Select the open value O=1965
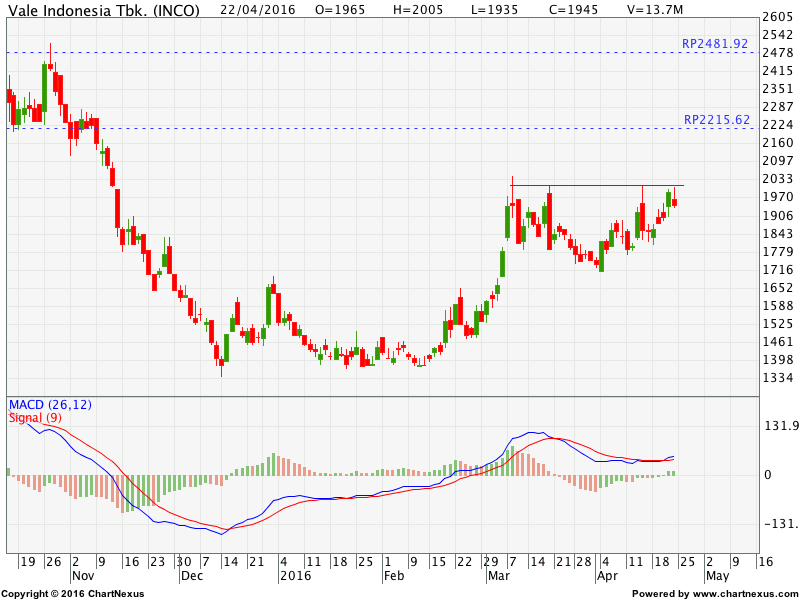The image size is (800, 600). click(x=340, y=10)
